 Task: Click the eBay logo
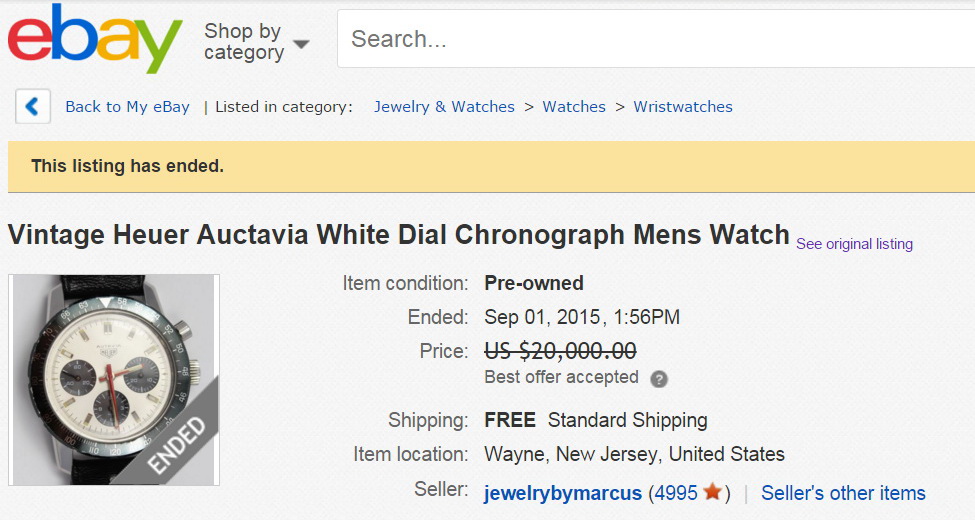(x=95, y=39)
